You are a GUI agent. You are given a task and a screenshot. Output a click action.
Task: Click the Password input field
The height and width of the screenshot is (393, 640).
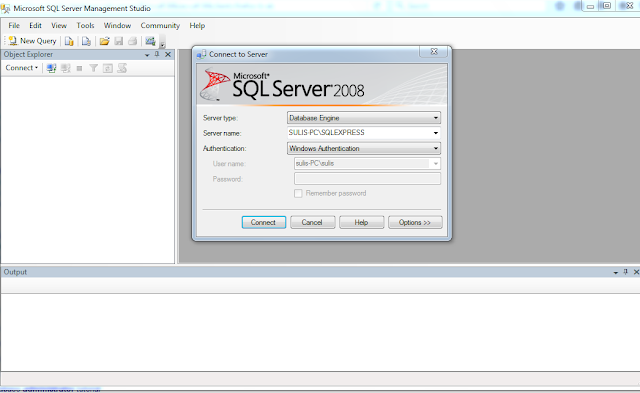367,178
